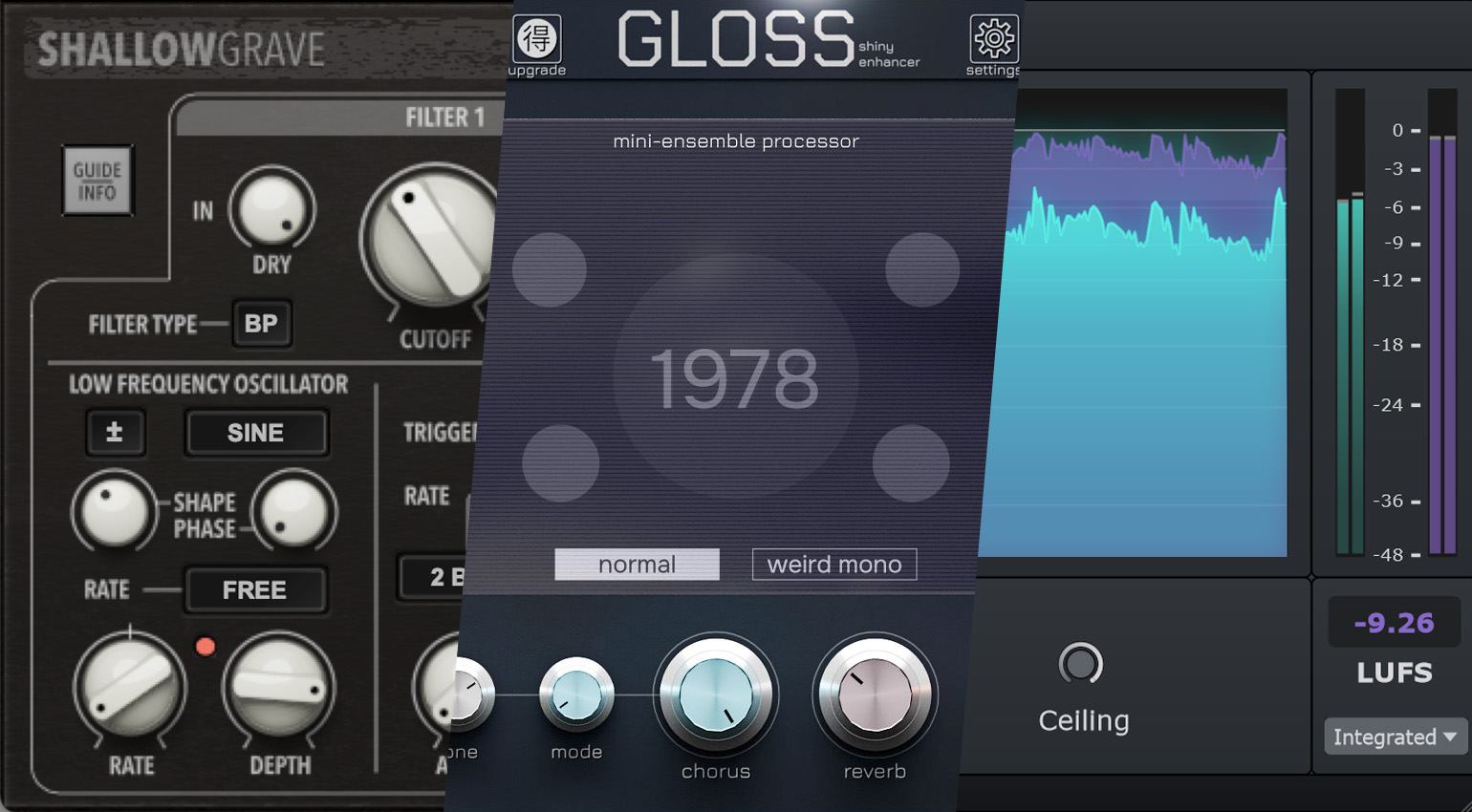Select the normal mode option
The width and height of the screenshot is (1472, 812).
pyautogui.click(x=637, y=565)
